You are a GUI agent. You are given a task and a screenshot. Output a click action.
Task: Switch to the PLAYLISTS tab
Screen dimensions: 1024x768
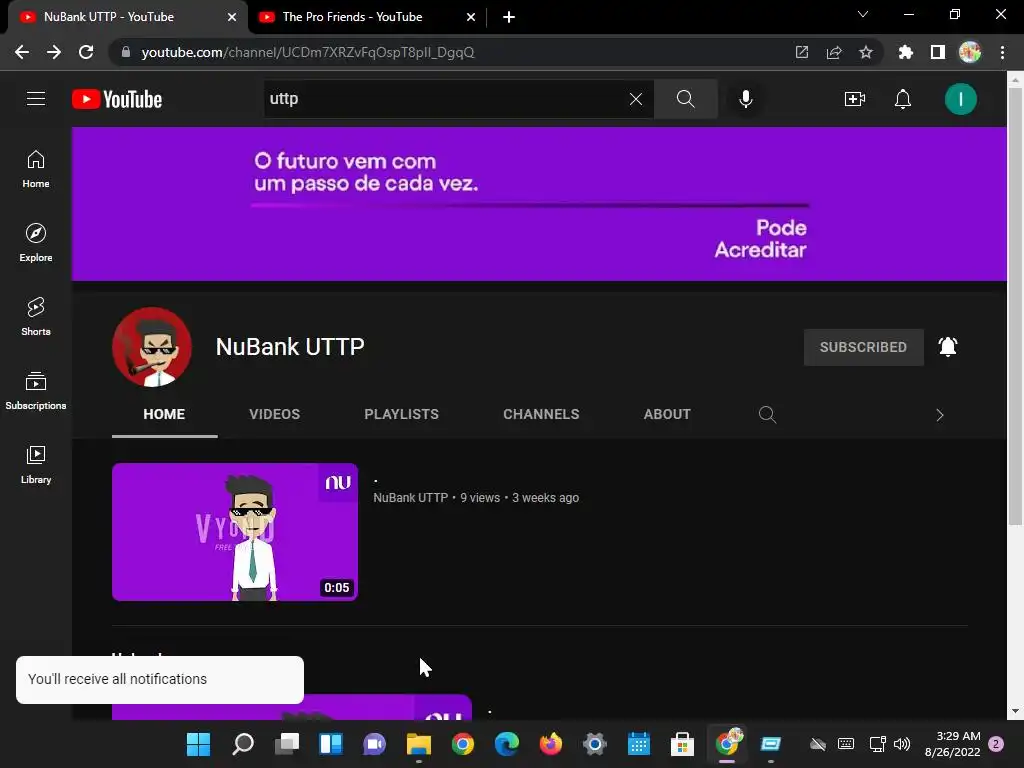402,414
